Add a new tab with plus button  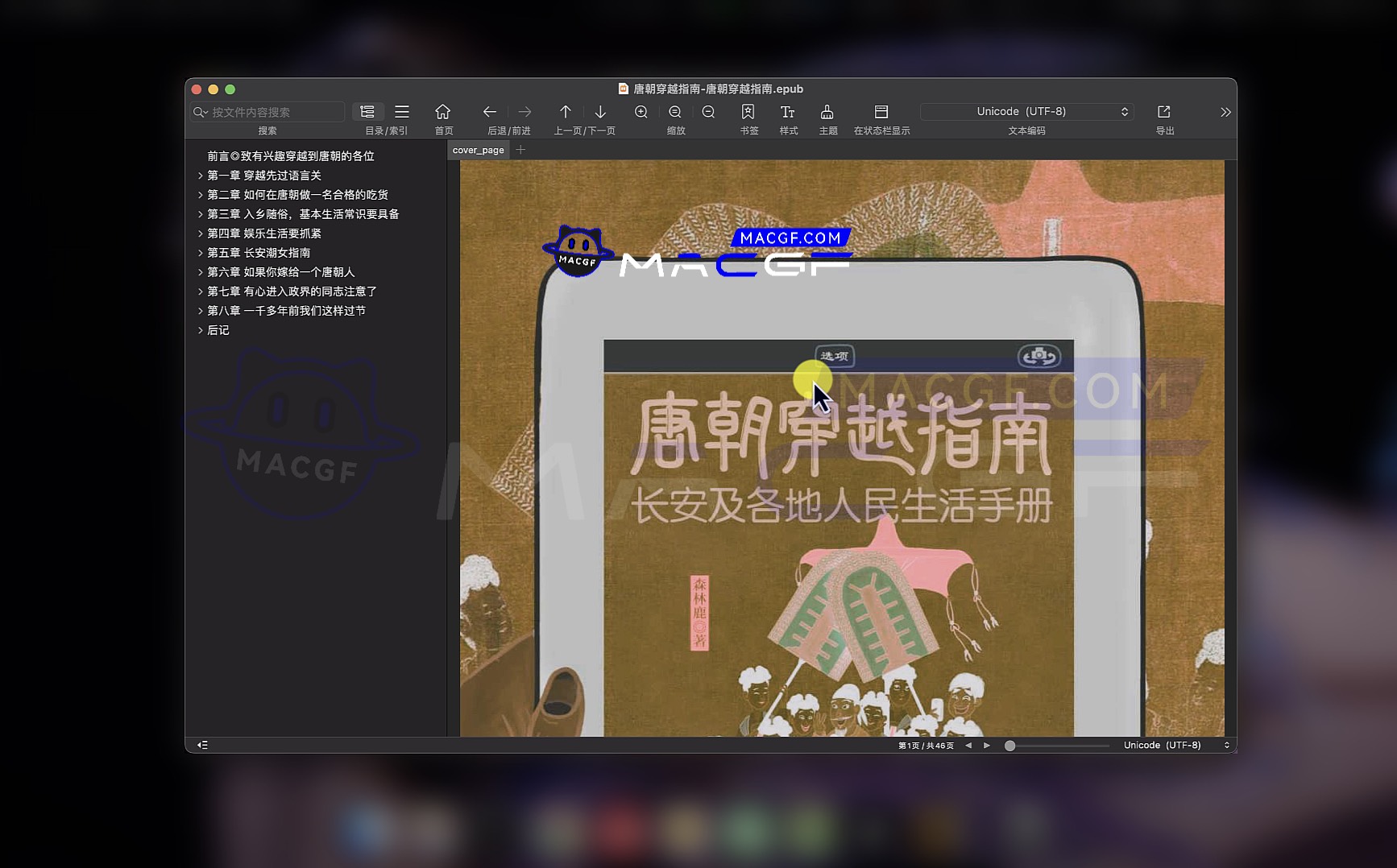(x=521, y=150)
